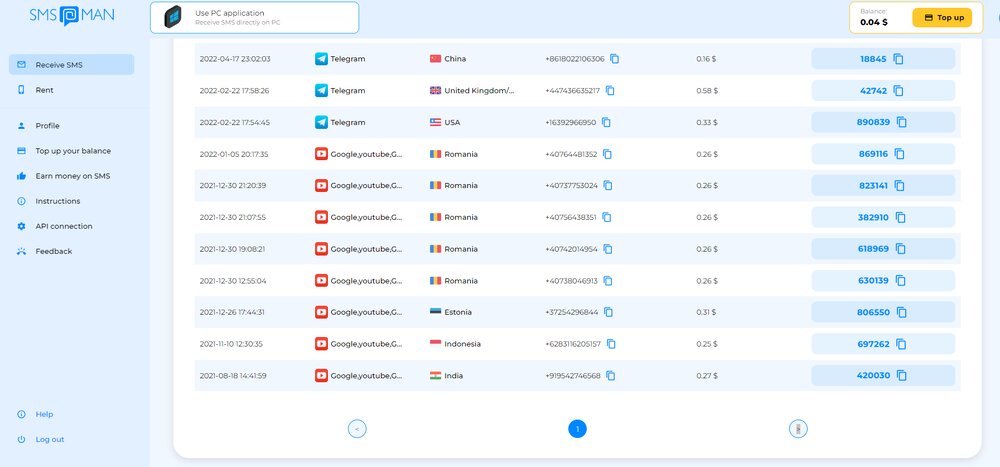Open Feedback page
The height and width of the screenshot is (467, 1000).
click(54, 251)
